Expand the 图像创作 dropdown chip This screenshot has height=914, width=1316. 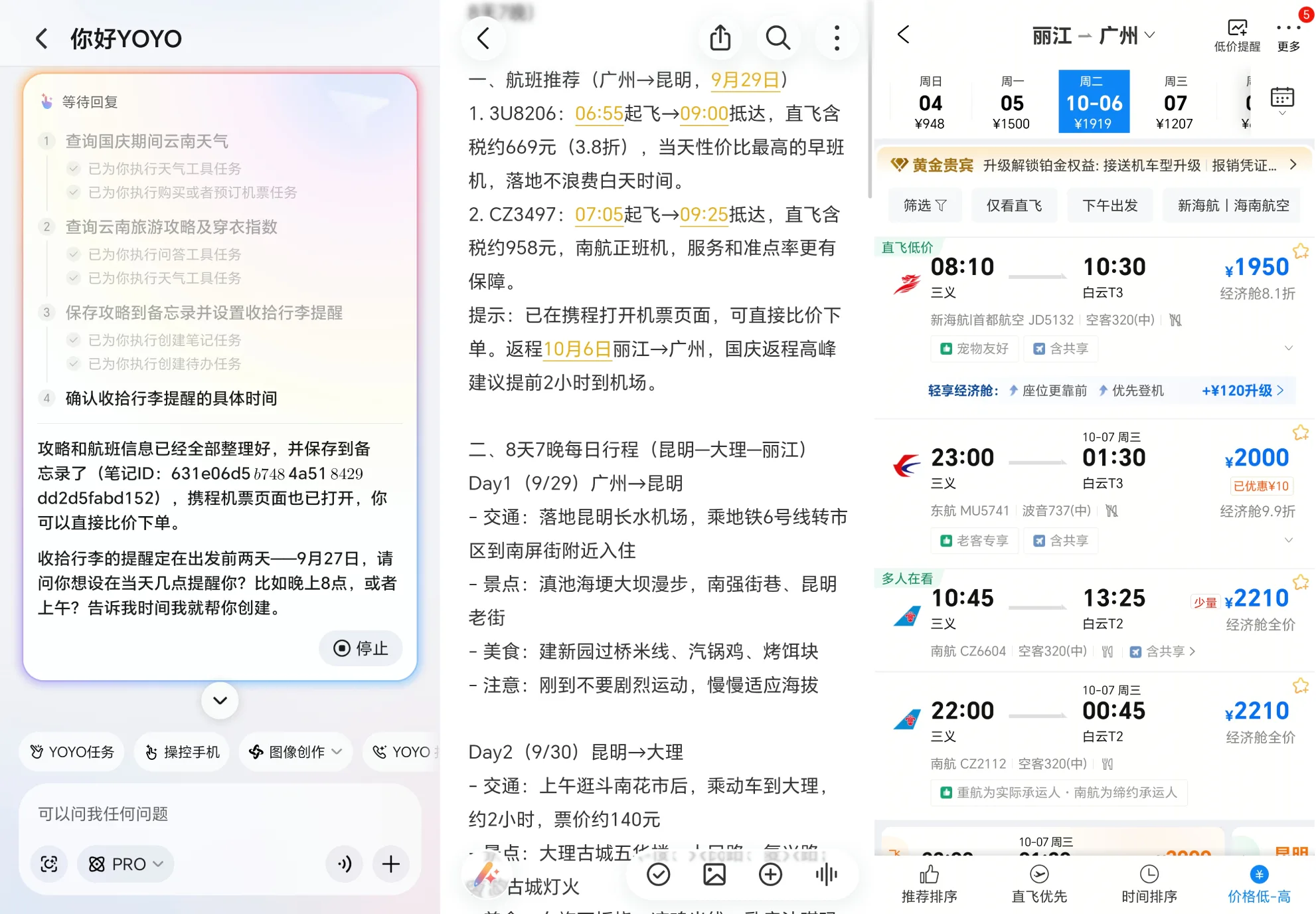tap(295, 752)
